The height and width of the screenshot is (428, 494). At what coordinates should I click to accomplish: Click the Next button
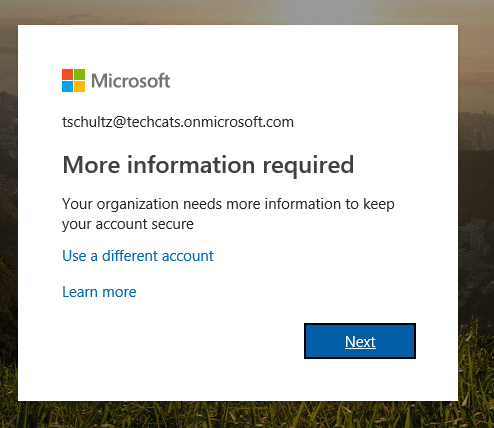coord(360,341)
